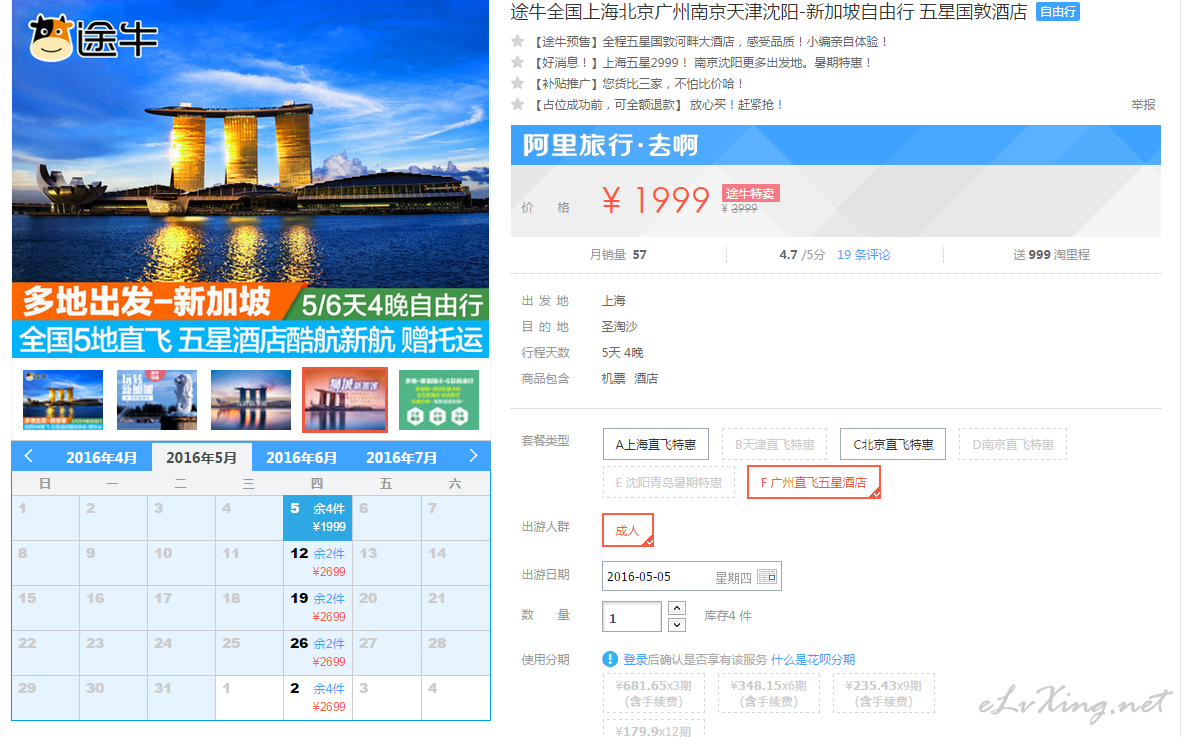Select third thumbnail dusk skyline

(x=250, y=400)
